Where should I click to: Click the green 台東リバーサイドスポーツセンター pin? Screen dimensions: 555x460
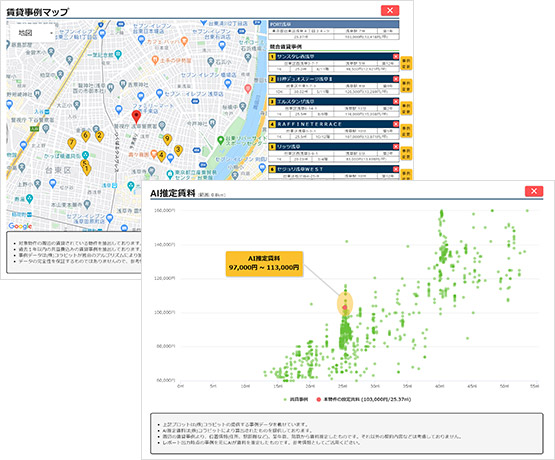click(221, 140)
